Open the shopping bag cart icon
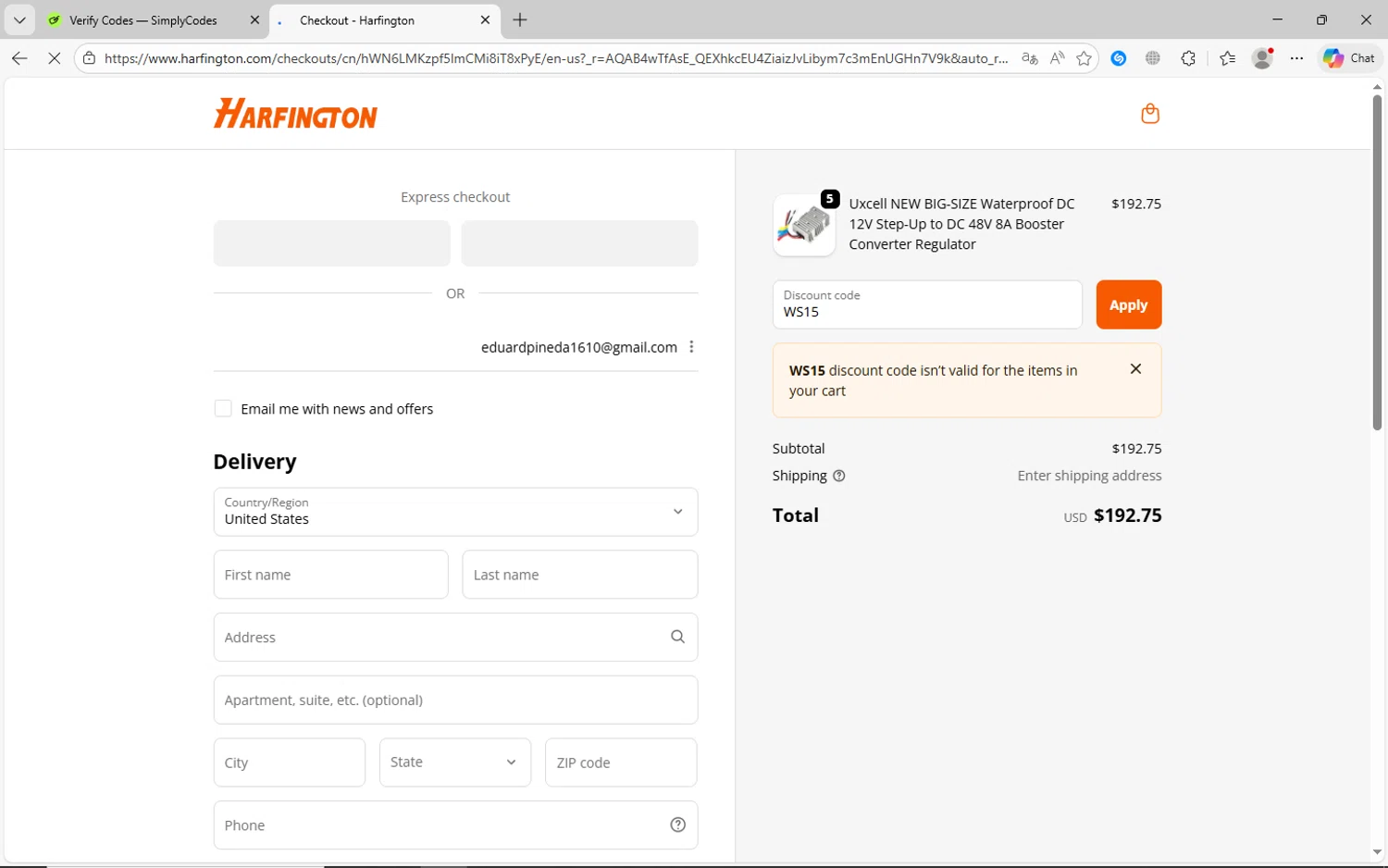 click(1150, 113)
